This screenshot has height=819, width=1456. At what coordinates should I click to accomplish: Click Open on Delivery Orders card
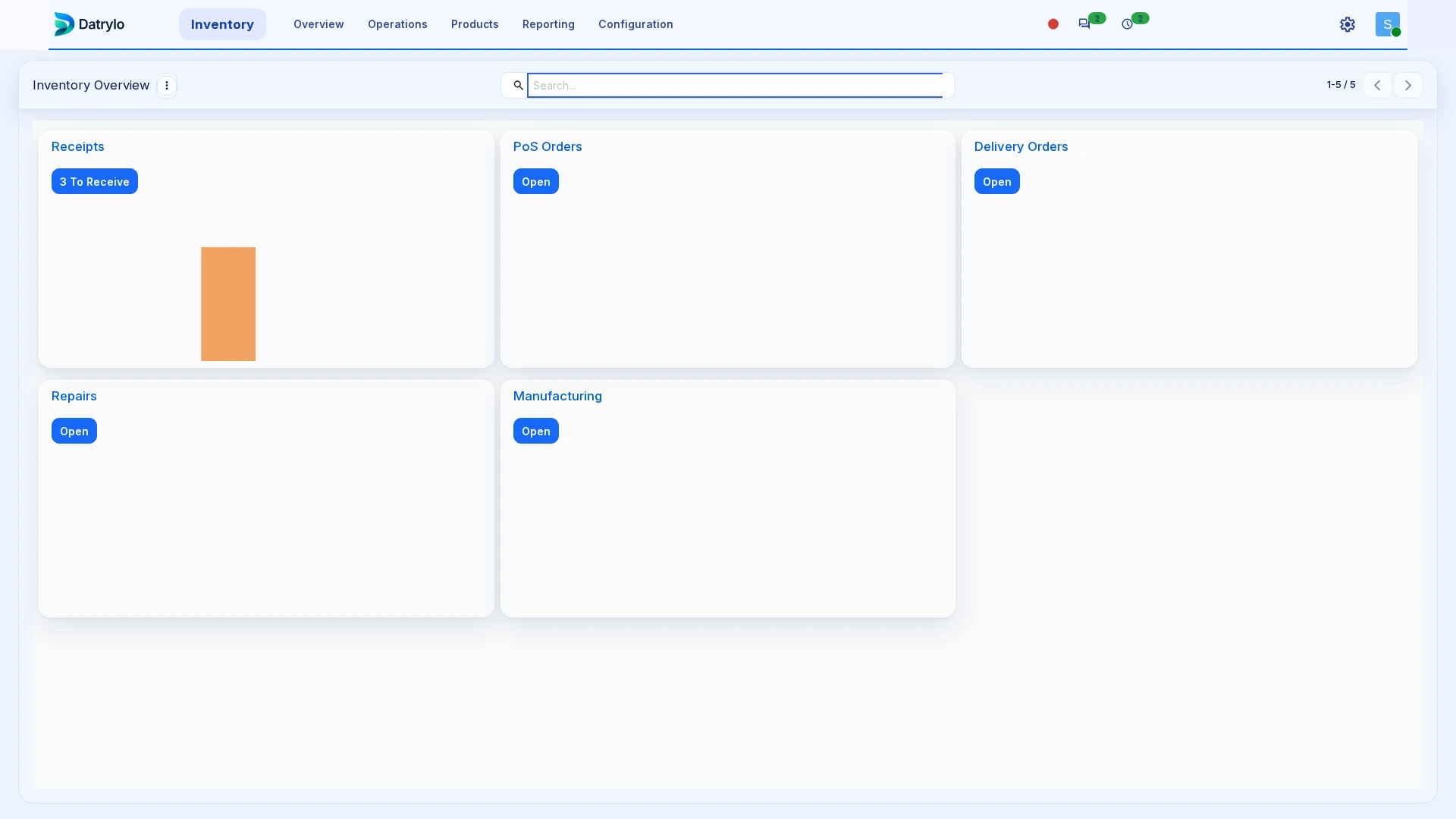coord(997,181)
